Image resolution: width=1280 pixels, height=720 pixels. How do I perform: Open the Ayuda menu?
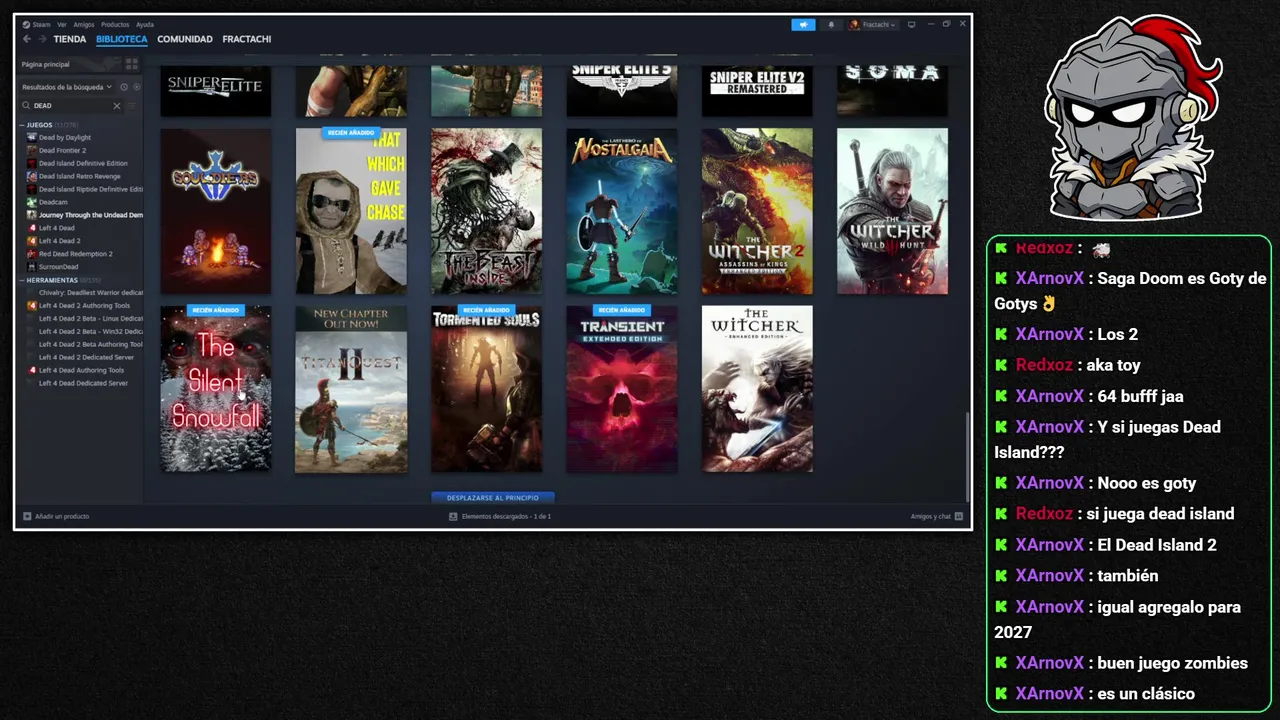coord(145,24)
